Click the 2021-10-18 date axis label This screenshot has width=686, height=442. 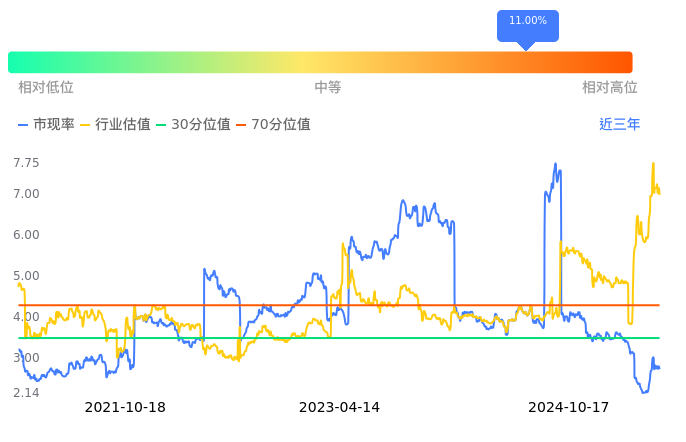click(x=125, y=408)
